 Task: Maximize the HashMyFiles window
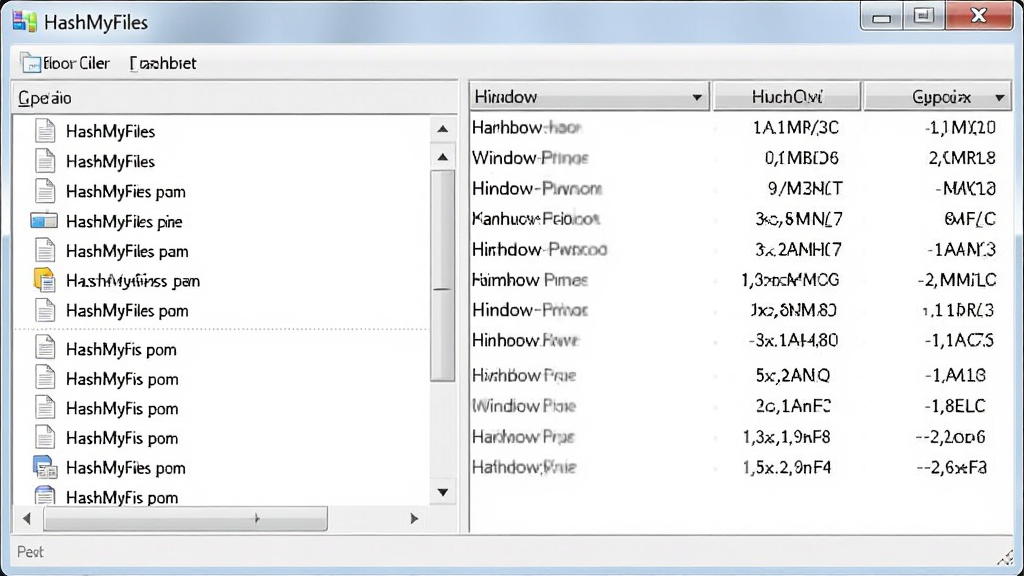pyautogui.click(x=923, y=16)
